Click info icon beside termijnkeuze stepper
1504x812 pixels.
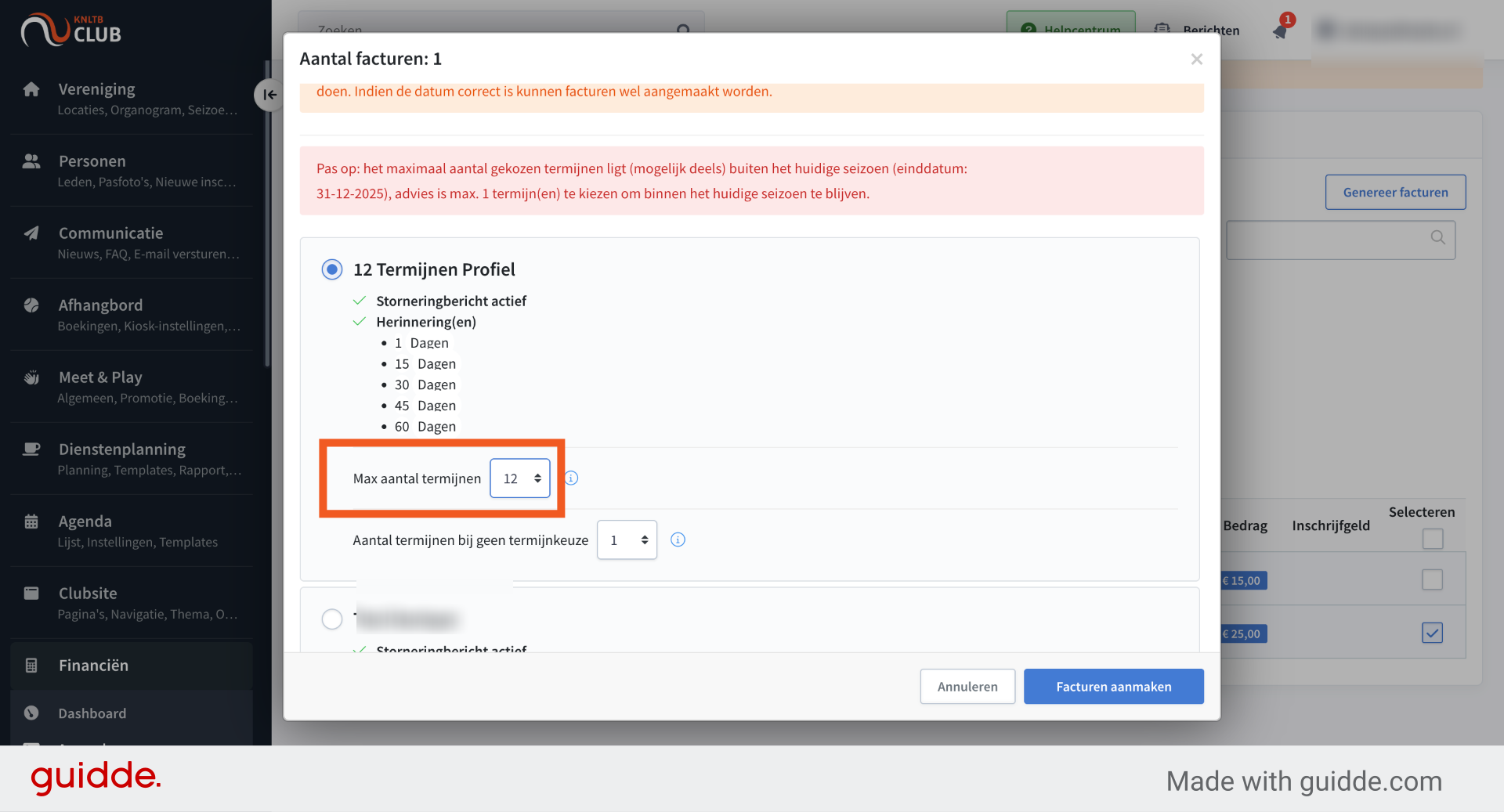pyautogui.click(x=678, y=540)
